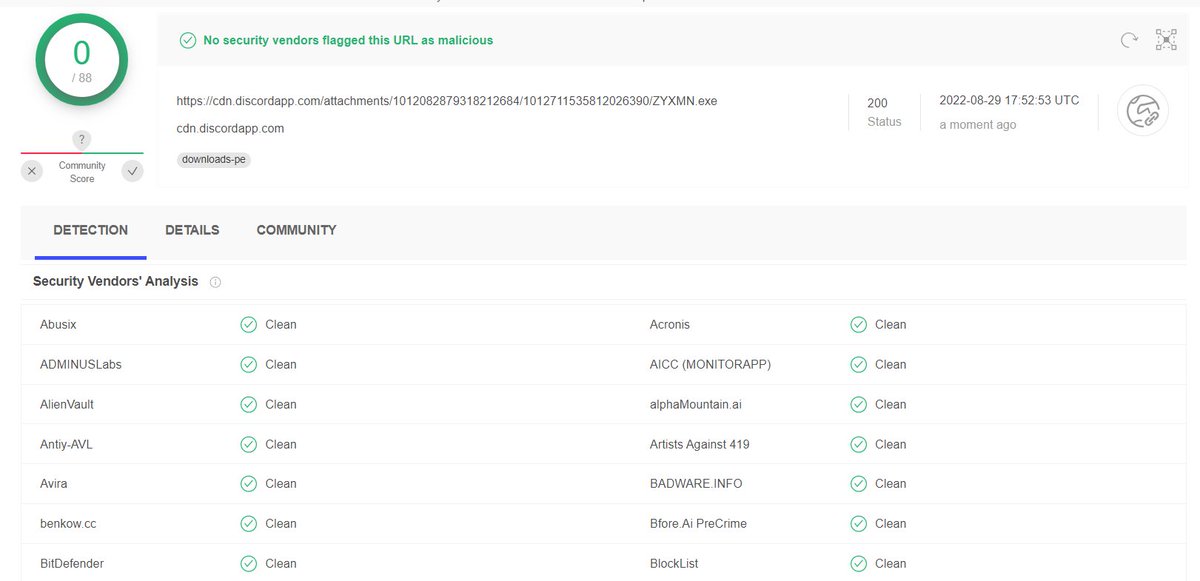The height and width of the screenshot is (581, 1200).
Task: Switch to the DETECTION tab
Action: (90, 230)
